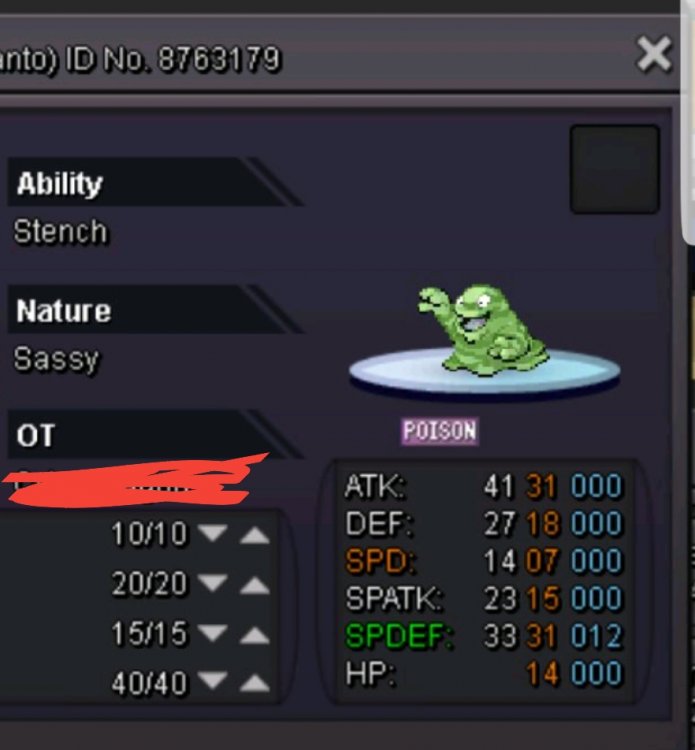Screen dimensions: 695x750
Task: Close the Pokemon summary window
Action: pyautogui.click(x=653, y=54)
